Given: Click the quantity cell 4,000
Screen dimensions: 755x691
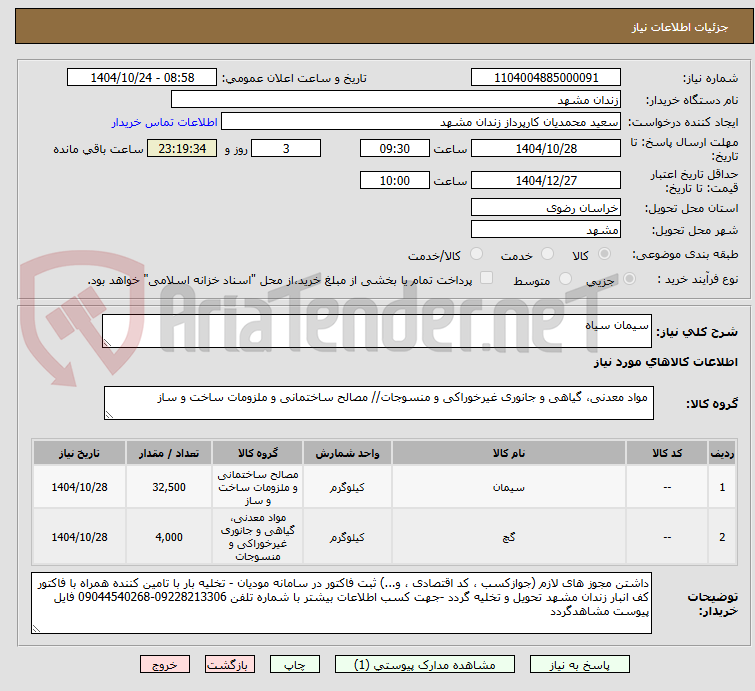Looking at the screenshot, I should (x=169, y=537).
